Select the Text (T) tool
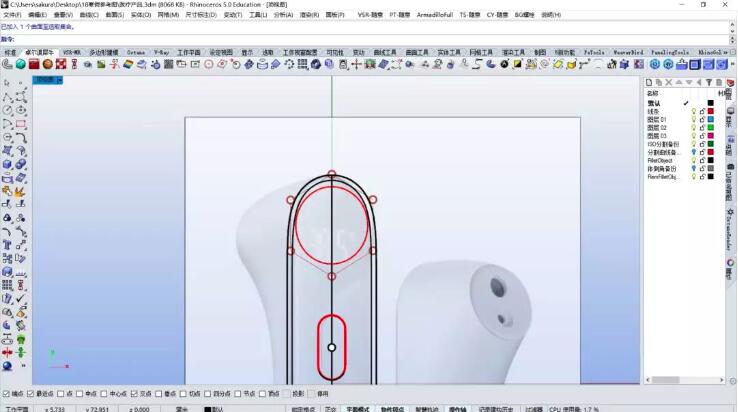 (7, 245)
